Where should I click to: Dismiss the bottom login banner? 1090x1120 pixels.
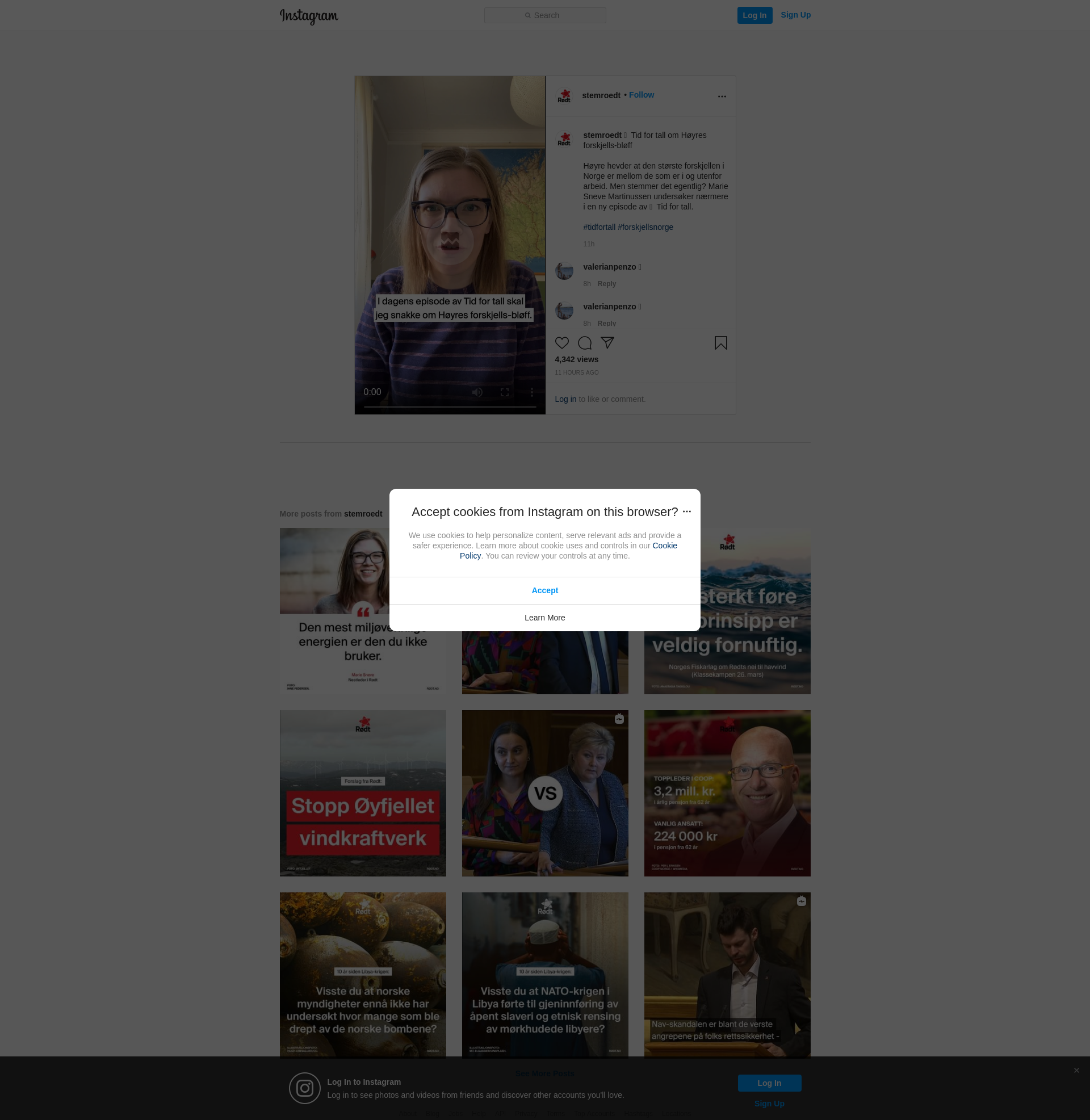click(x=1076, y=1070)
